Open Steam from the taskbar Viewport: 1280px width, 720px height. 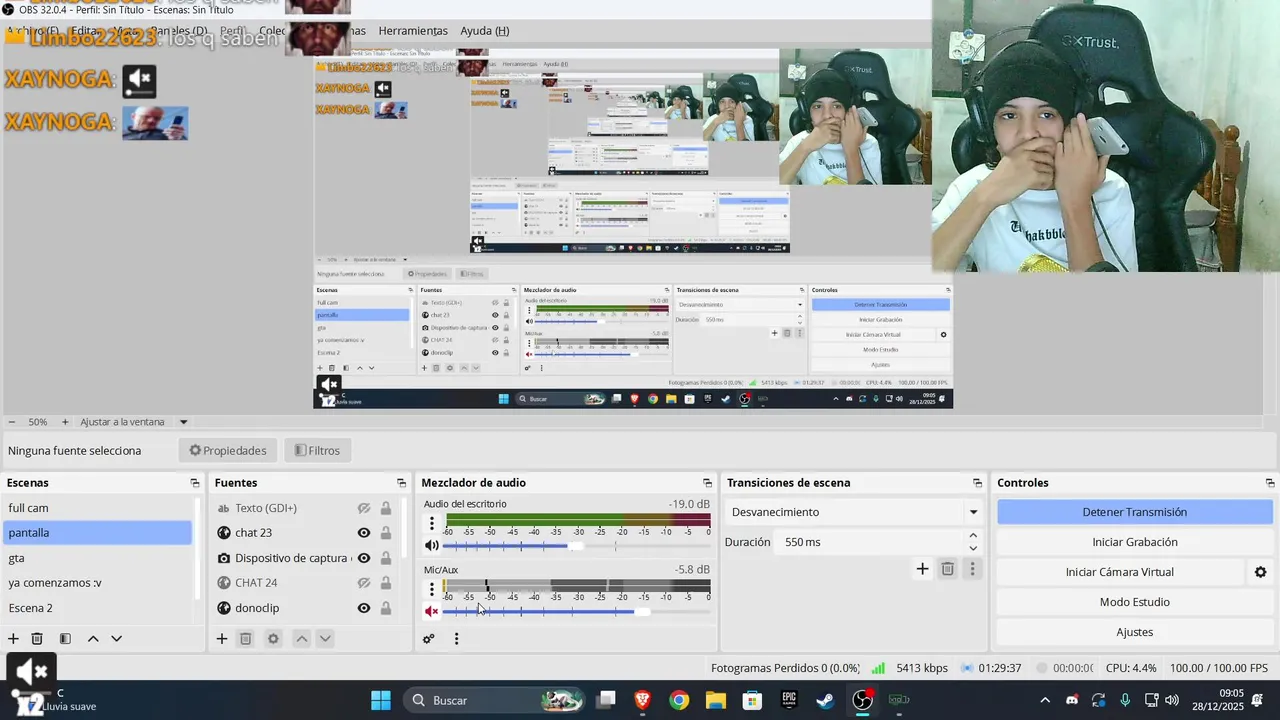[x=825, y=700]
